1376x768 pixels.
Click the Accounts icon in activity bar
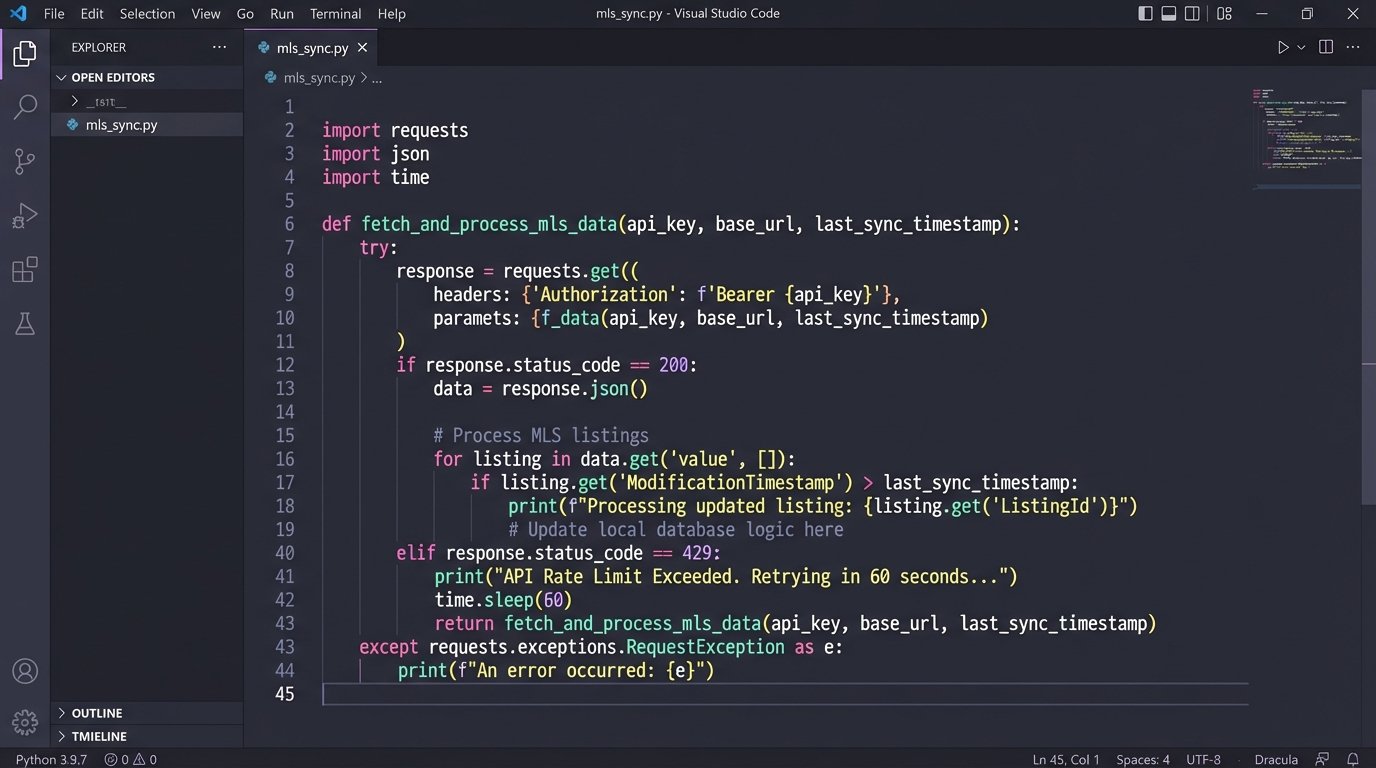click(x=25, y=671)
